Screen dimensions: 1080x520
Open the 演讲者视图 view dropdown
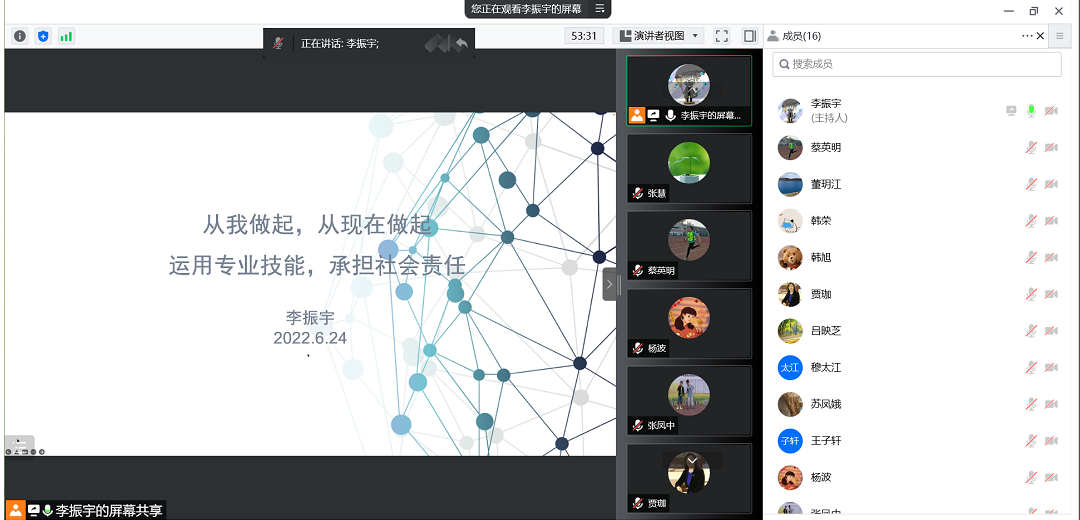(x=660, y=36)
